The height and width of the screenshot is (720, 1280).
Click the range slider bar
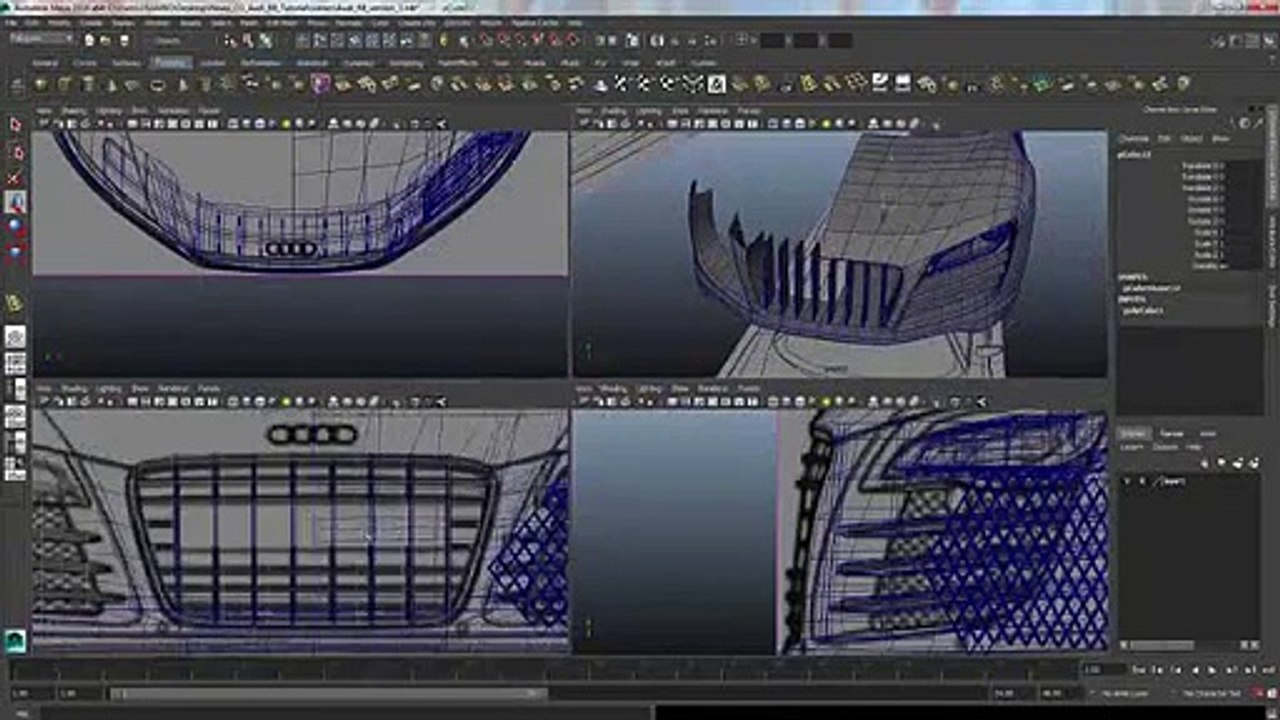[328, 693]
